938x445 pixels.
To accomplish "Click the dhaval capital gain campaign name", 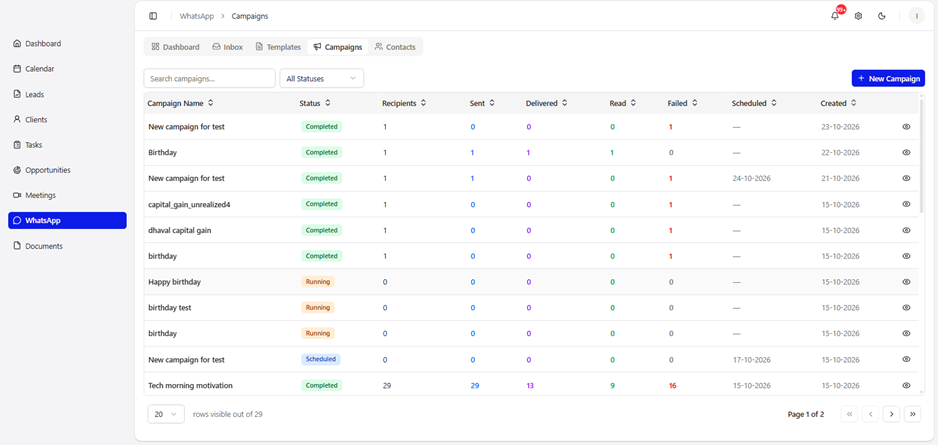I will click(x=179, y=230).
